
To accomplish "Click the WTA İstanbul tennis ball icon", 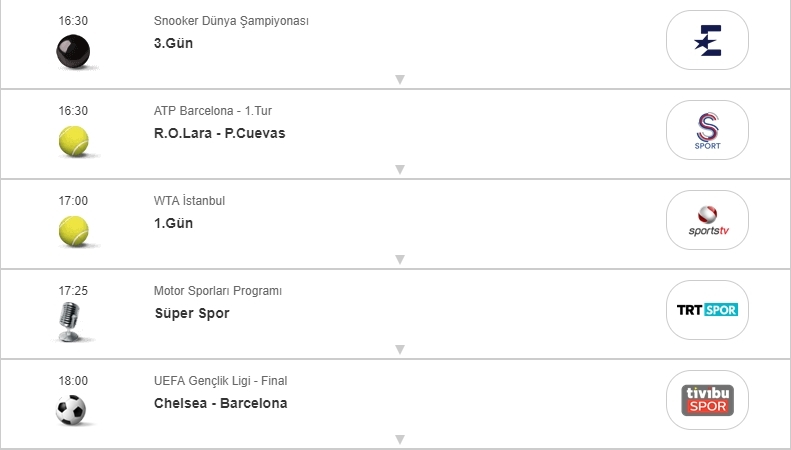I will pos(73,232).
